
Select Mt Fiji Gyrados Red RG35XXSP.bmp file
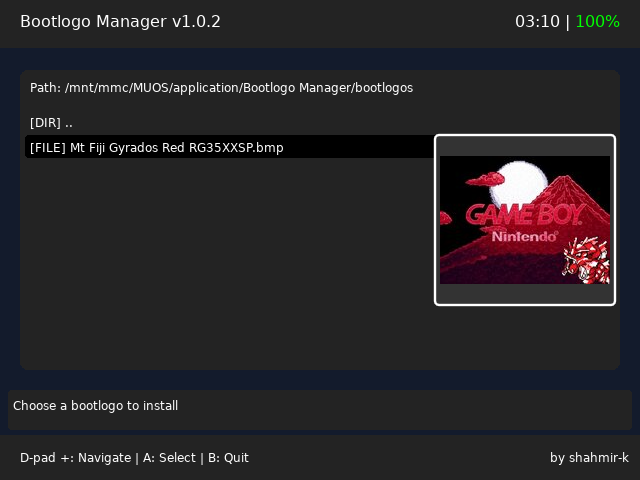coord(230,147)
